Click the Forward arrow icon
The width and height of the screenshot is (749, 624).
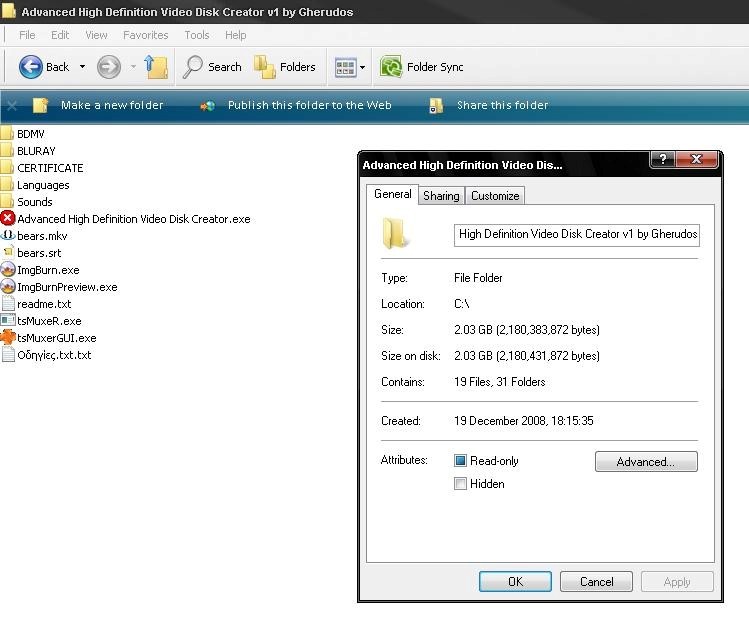tap(108, 66)
